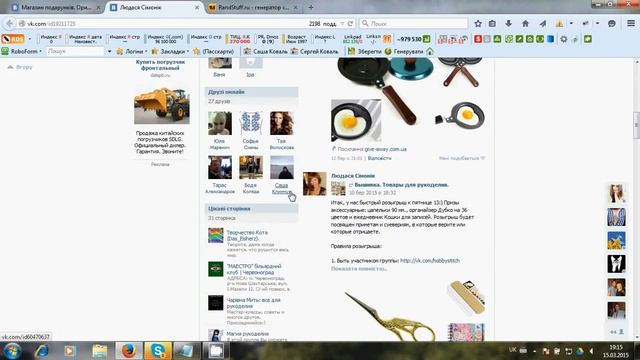Screen dimensions: 640x360
Task: Open the media player taskbar icon
Action: coord(70,351)
